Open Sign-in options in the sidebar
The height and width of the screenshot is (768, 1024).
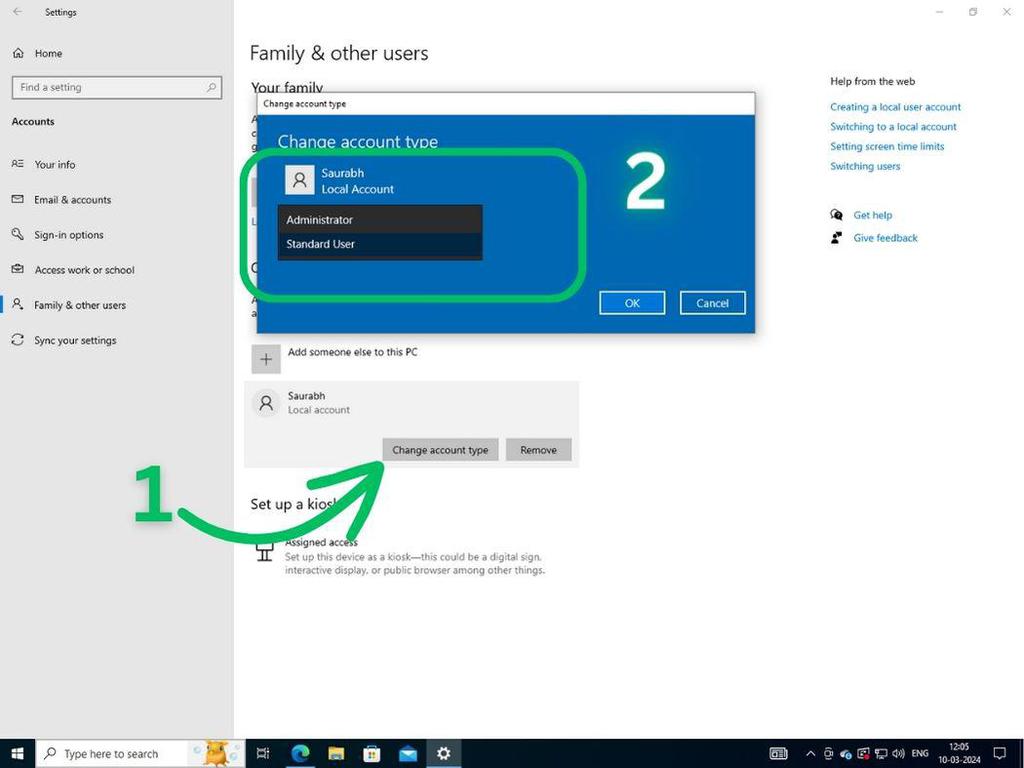pyautogui.click(x=73, y=234)
